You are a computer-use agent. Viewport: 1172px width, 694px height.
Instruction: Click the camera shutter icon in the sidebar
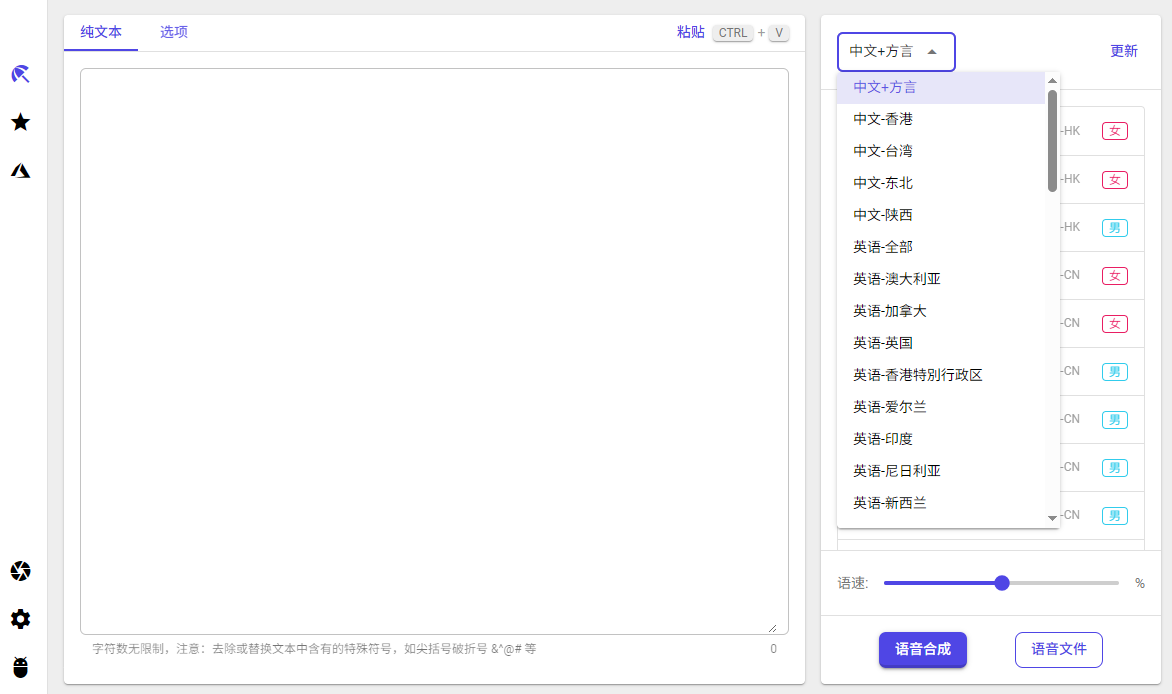(x=20, y=571)
